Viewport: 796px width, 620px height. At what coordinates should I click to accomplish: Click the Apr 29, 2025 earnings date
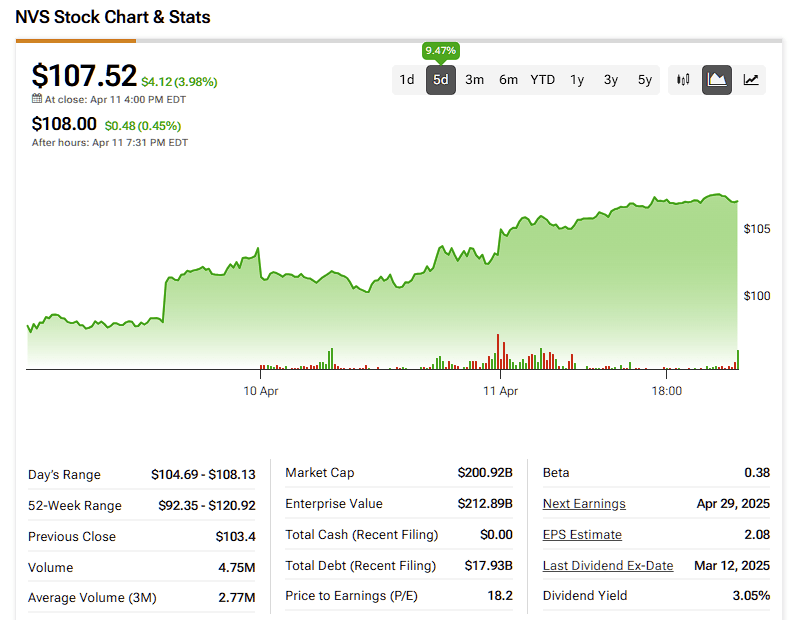point(733,504)
